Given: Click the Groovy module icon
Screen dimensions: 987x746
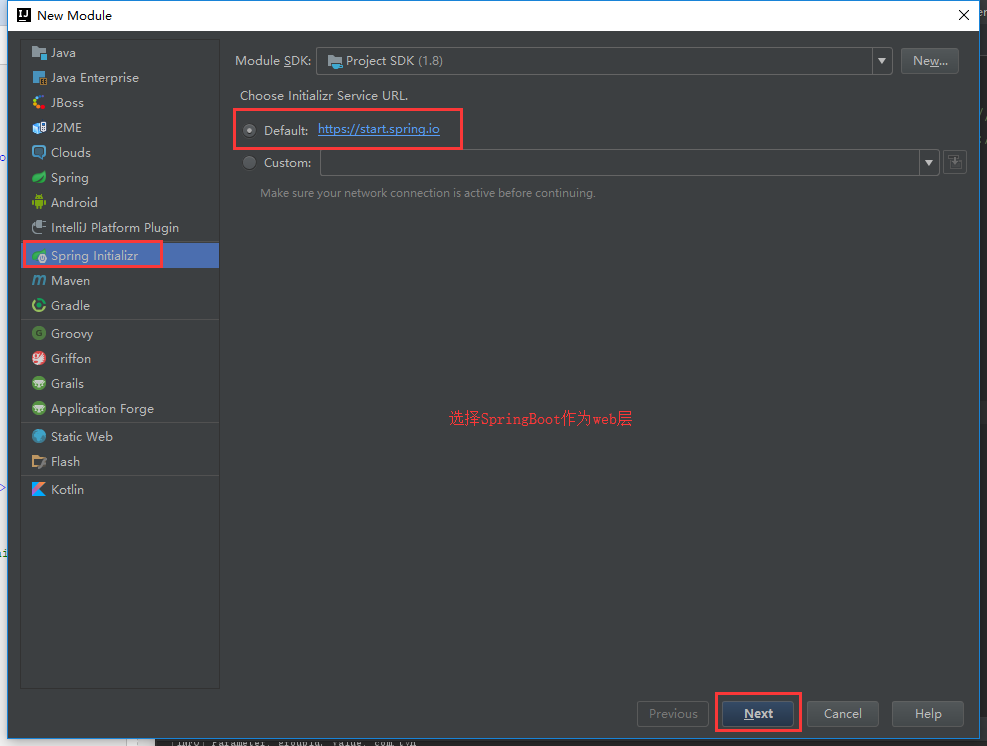Looking at the screenshot, I should (x=39, y=333).
